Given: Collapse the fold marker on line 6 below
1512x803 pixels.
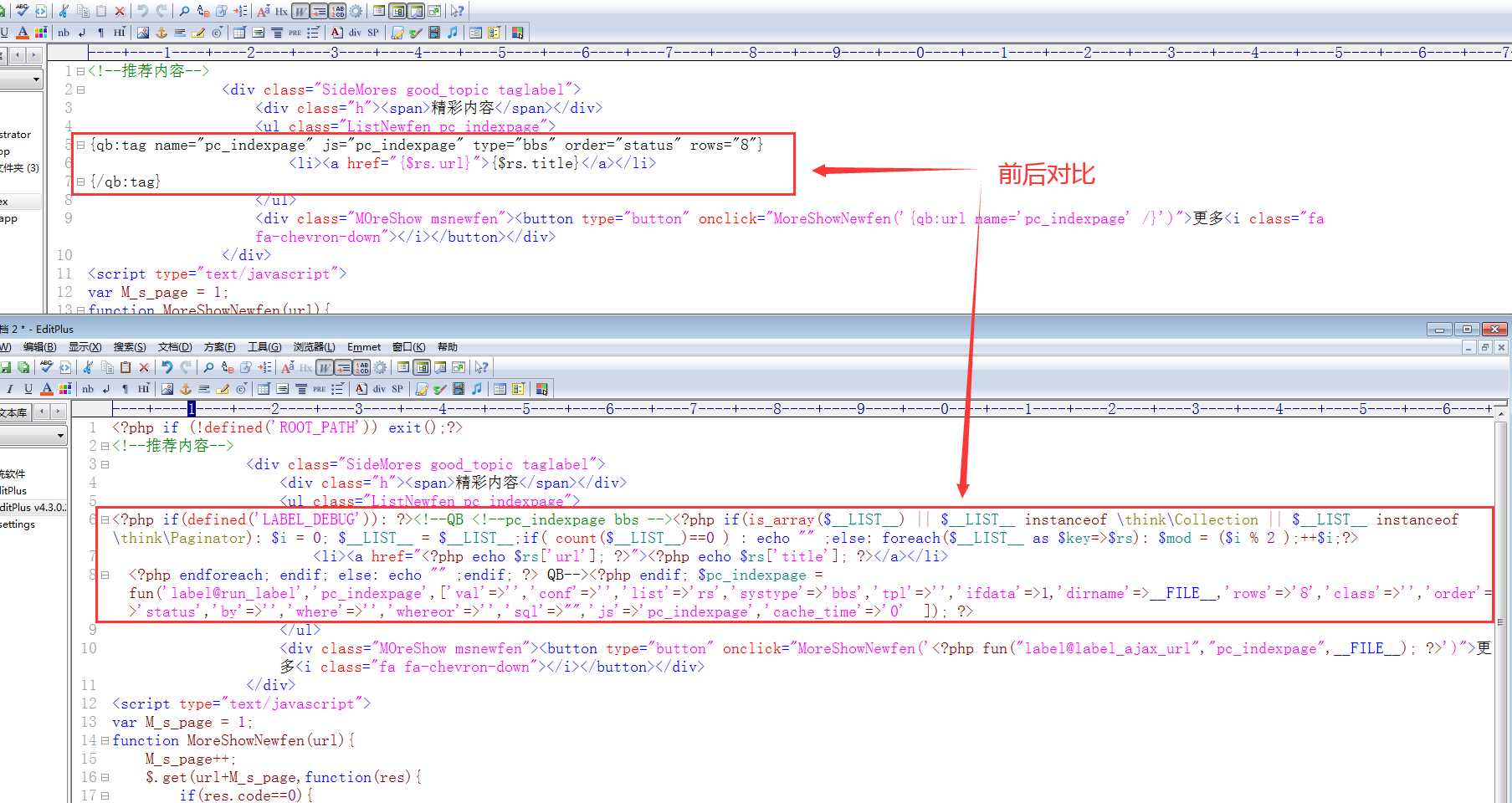Looking at the screenshot, I should (105, 519).
